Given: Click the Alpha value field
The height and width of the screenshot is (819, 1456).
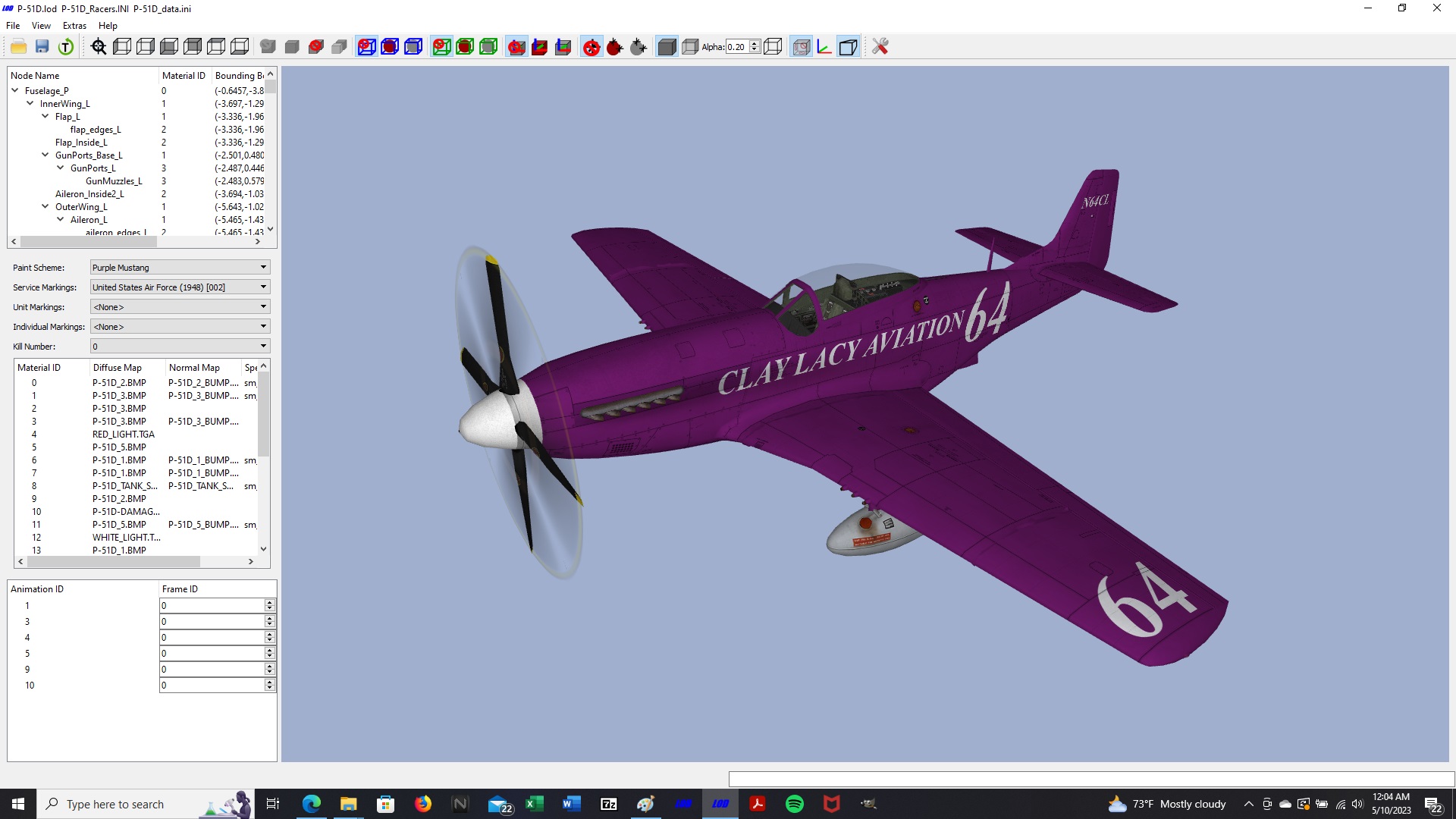Looking at the screenshot, I should pos(737,47).
